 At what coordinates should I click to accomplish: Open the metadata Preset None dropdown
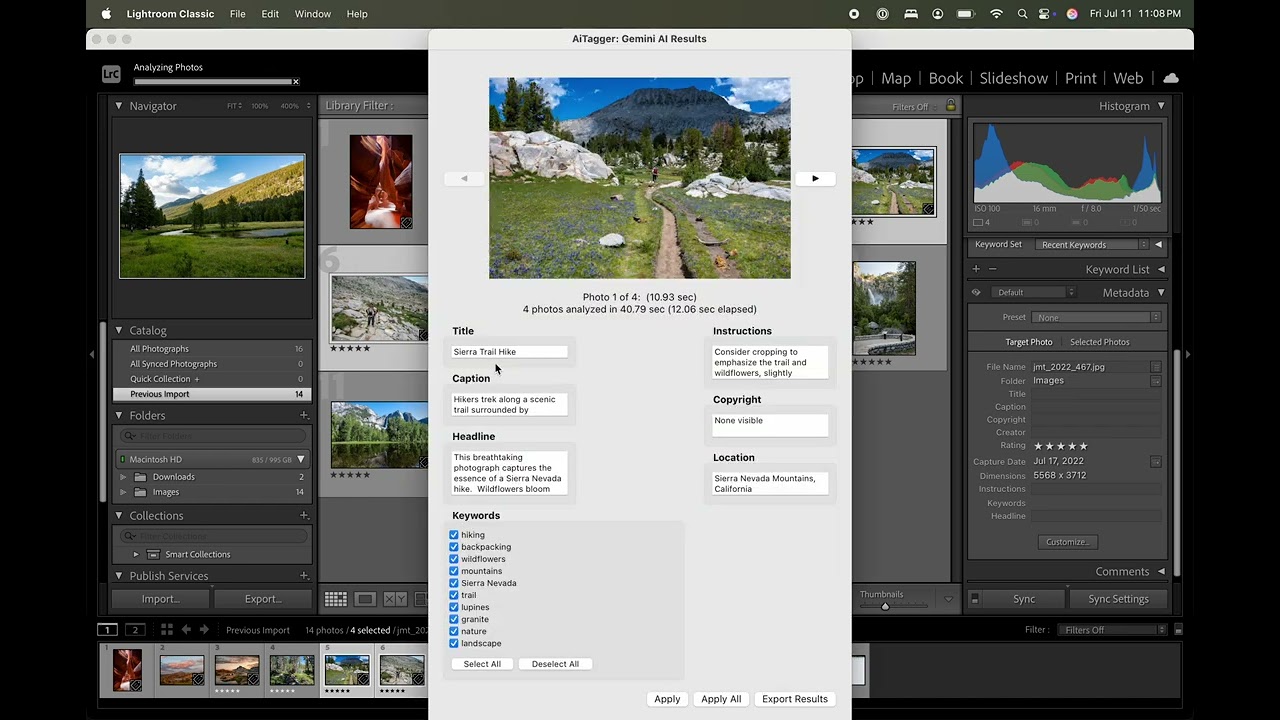click(x=1097, y=318)
